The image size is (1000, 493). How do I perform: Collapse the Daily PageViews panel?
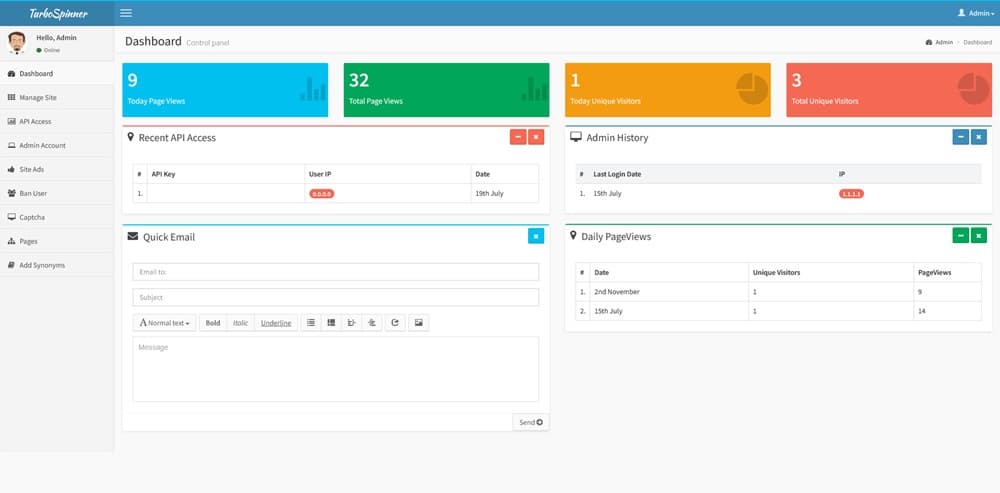pyautogui.click(x=960, y=236)
